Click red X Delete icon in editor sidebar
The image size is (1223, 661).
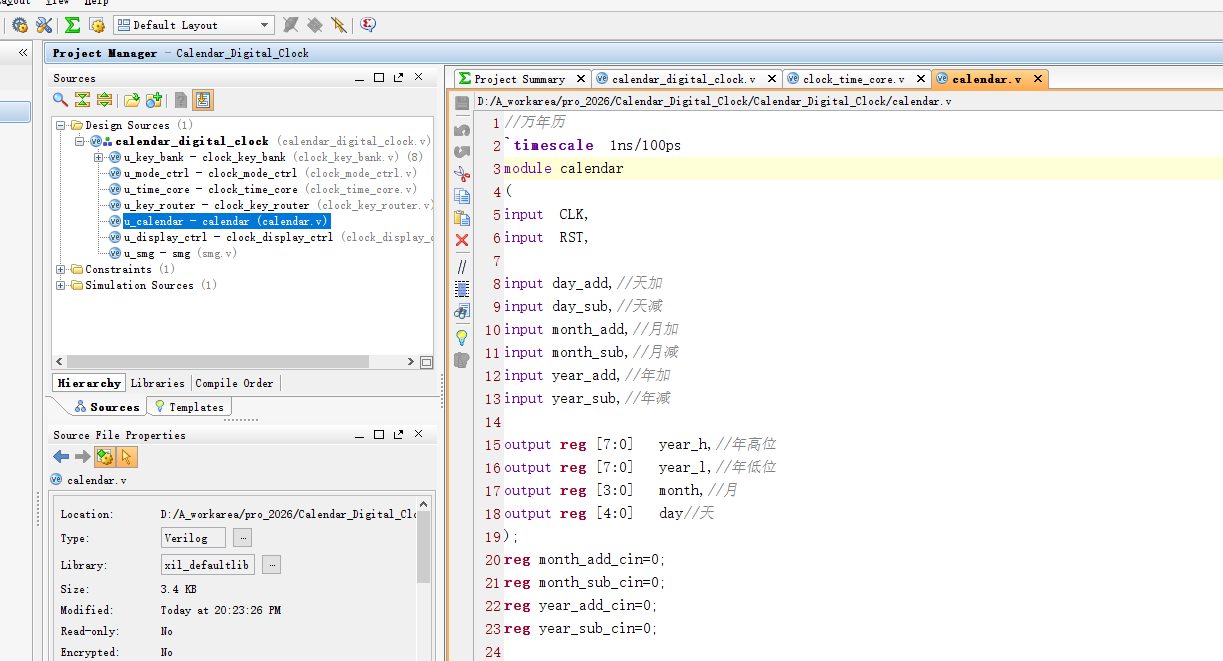(462, 240)
